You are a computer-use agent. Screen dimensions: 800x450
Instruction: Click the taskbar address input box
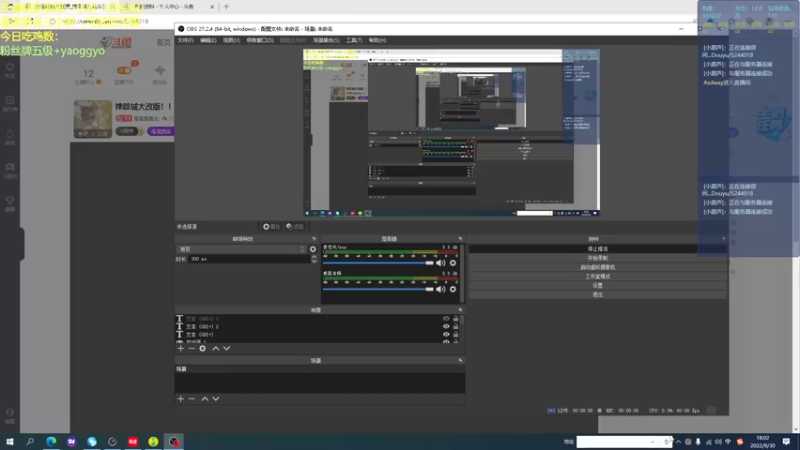coord(613,442)
